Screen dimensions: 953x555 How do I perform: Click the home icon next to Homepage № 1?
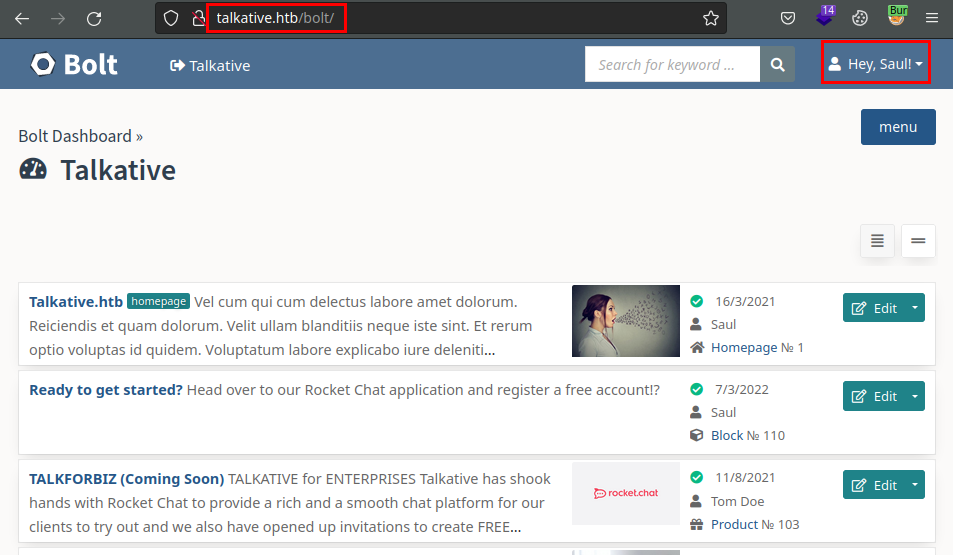(x=697, y=347)
